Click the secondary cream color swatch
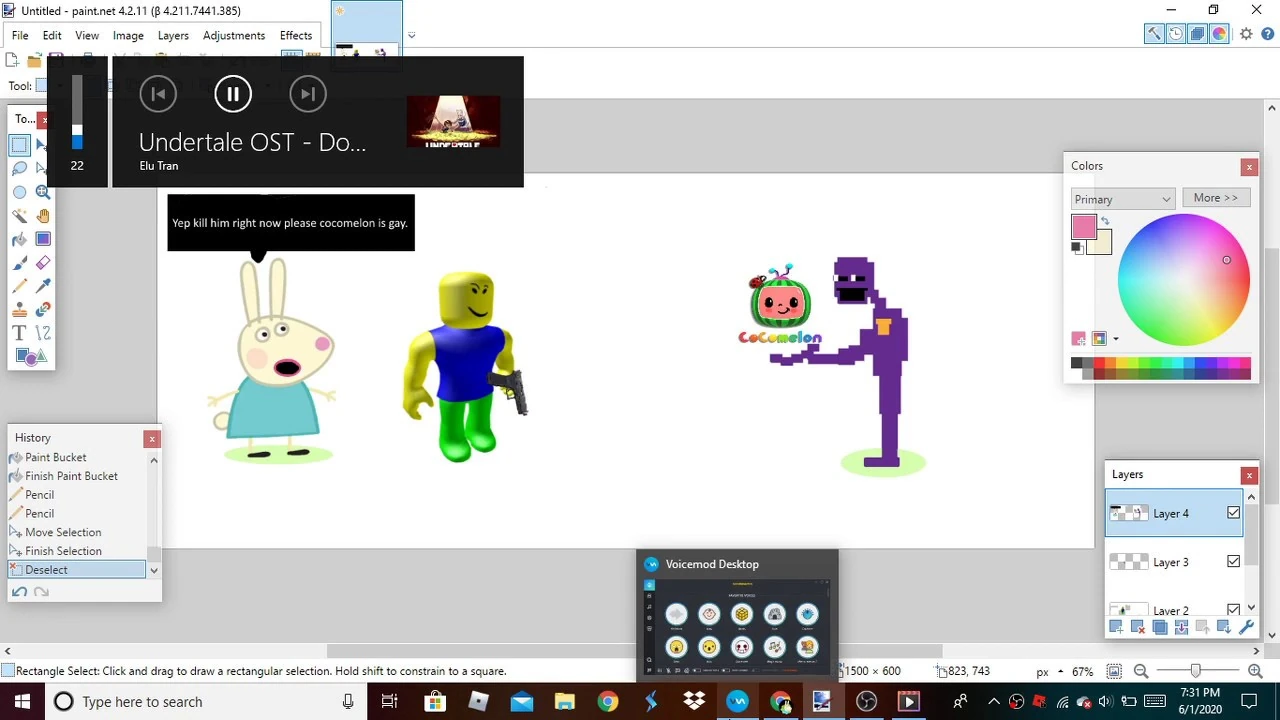 click(x=1103, y=245)
